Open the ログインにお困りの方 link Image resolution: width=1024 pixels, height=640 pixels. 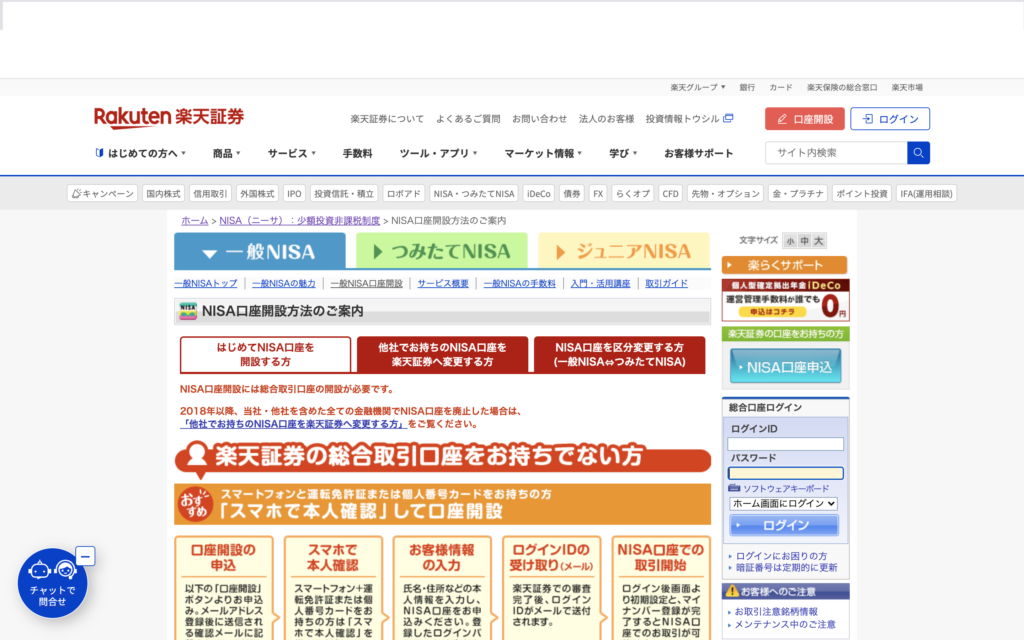(x=781, y=556)
